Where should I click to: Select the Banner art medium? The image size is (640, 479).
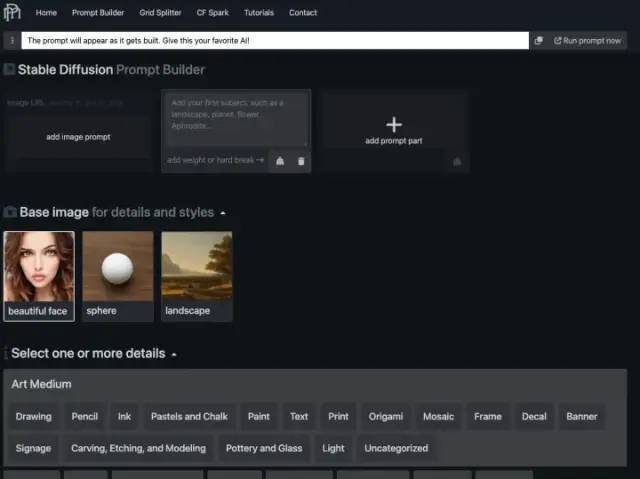tap(582, 417)
